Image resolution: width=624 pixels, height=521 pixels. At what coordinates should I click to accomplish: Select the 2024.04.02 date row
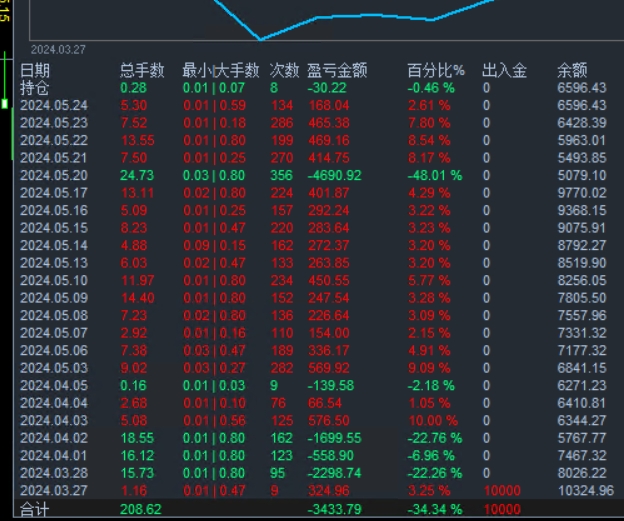(x=54, y=438)
